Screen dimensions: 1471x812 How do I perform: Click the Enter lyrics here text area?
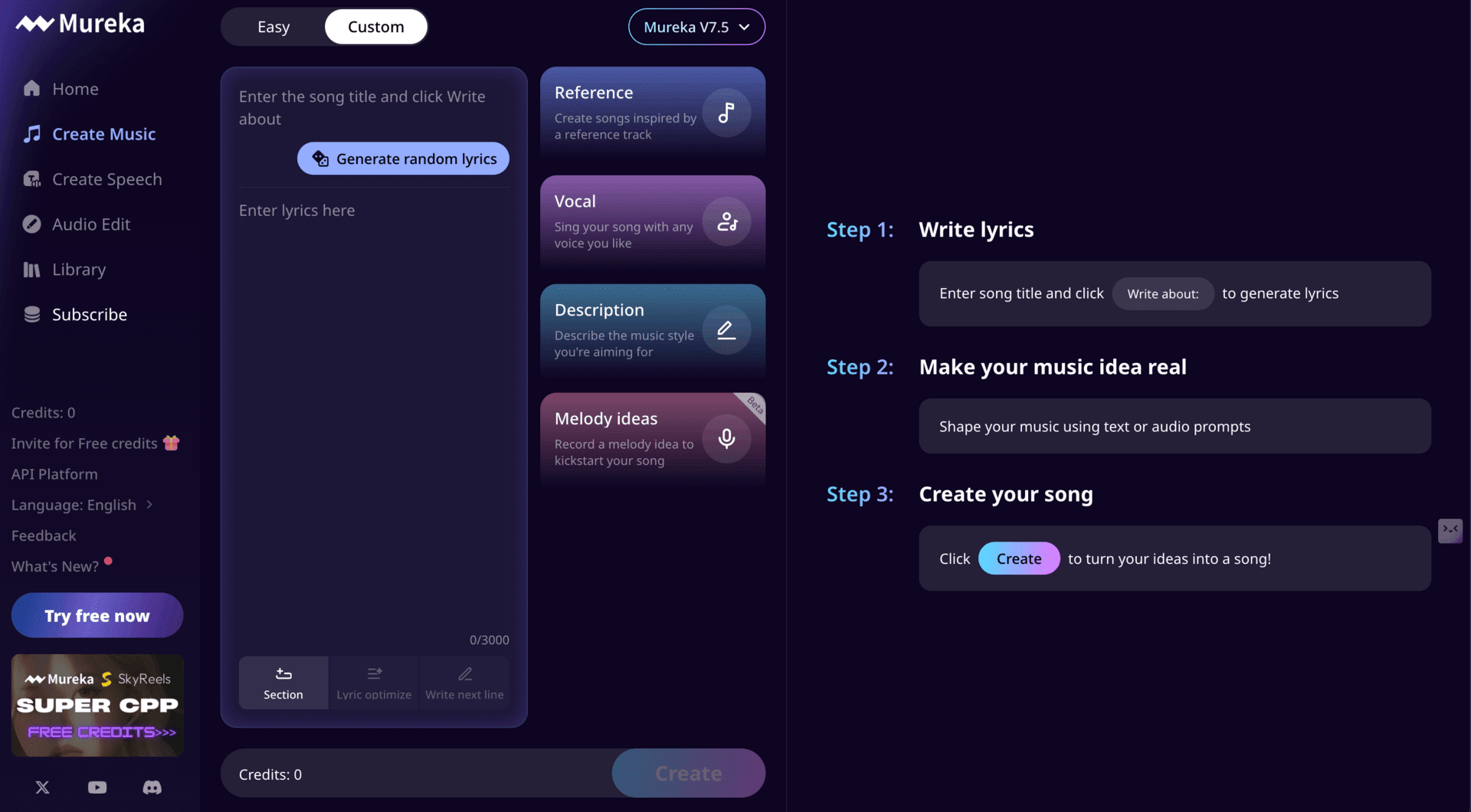(374, 414)
